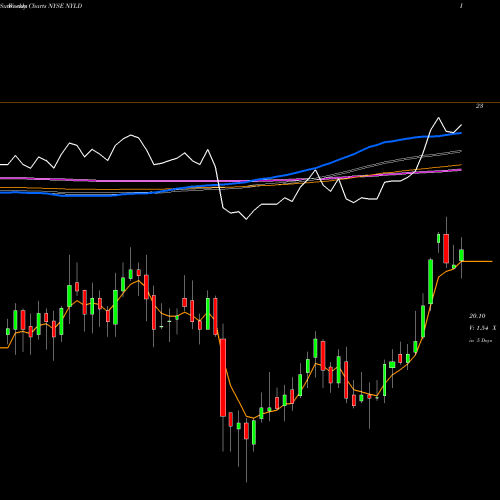
Task: Click the tall green candle before the peak
Action: tap(431, 282)
